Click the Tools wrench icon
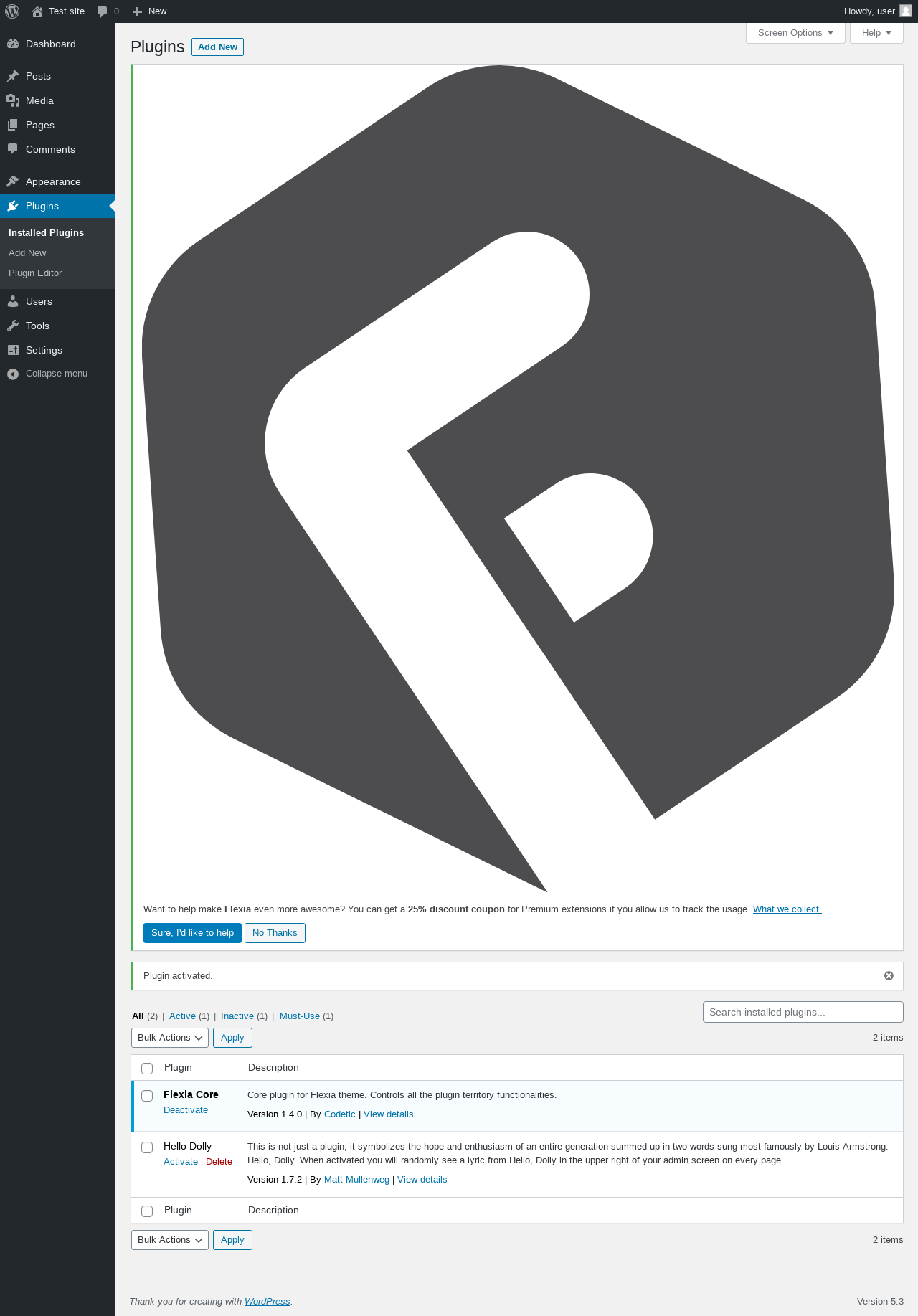Image resolution: width=918 pixels, height=1316 pixels. pos(13,326)
